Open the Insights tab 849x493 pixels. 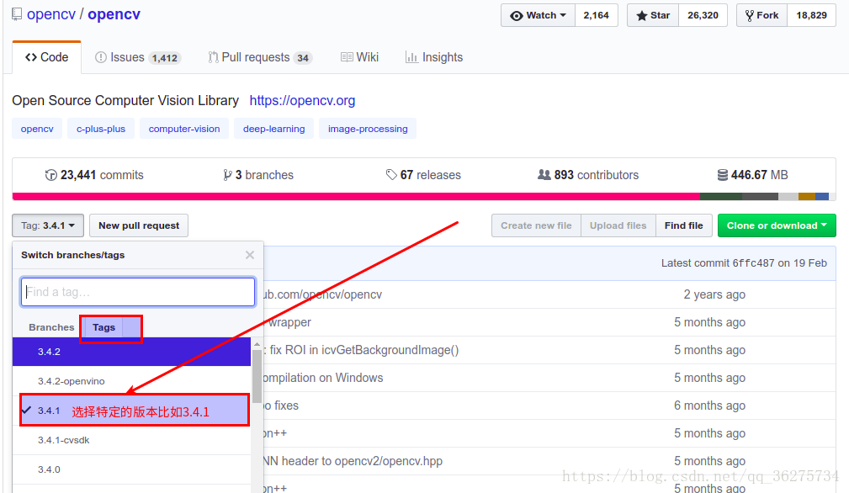click(x=434, y=57)
